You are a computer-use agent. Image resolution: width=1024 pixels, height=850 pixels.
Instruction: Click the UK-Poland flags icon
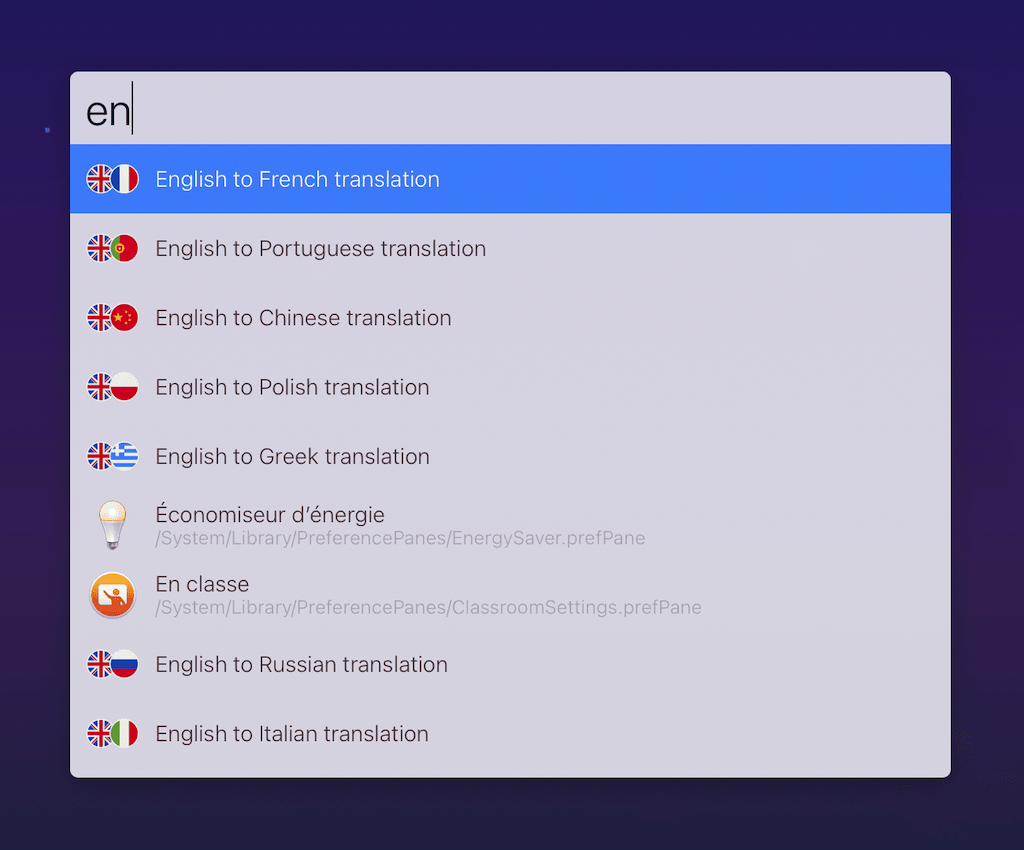[112, 387]
